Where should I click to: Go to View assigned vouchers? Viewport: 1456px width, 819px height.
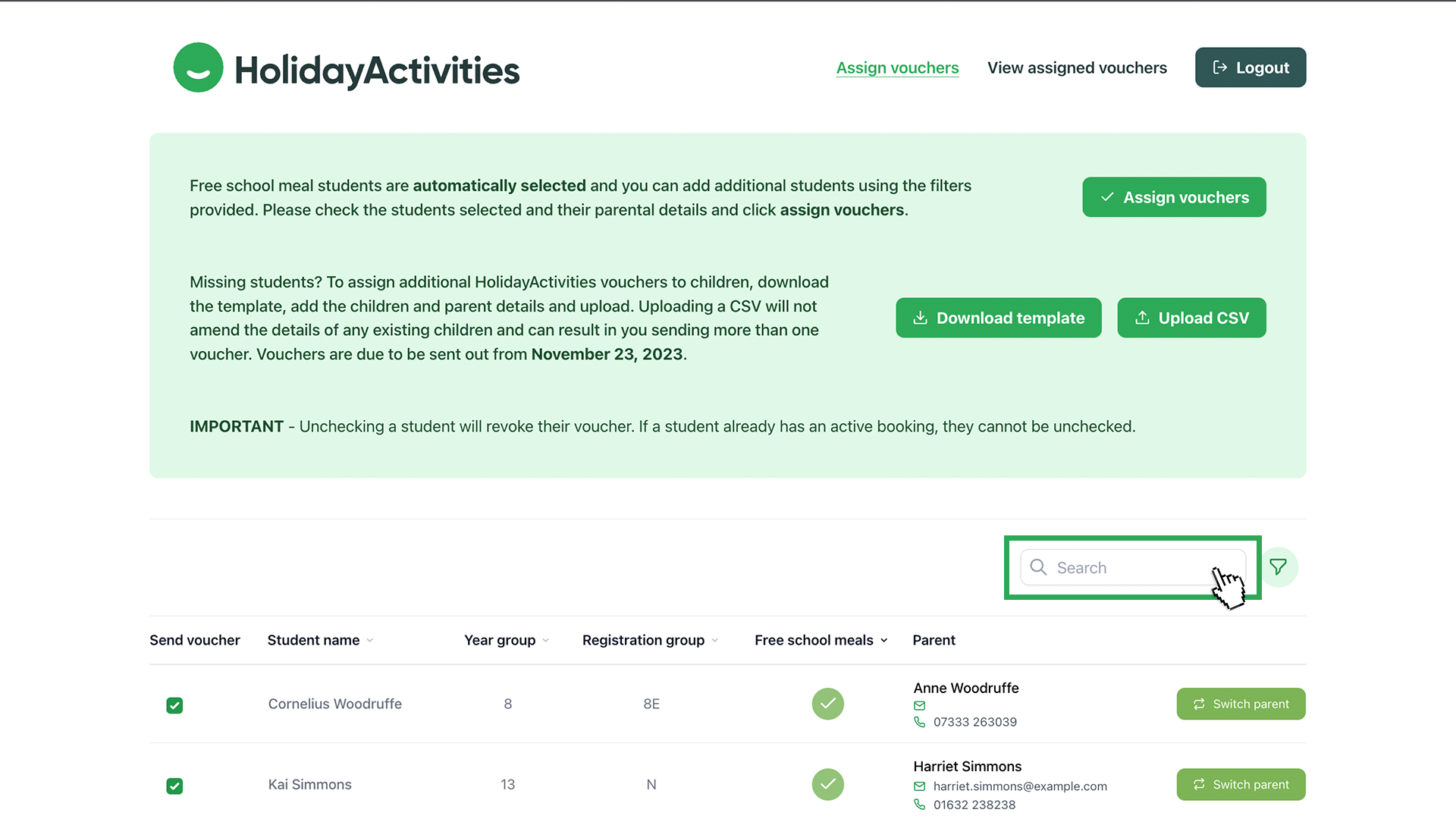click(x=1077, y=67)
